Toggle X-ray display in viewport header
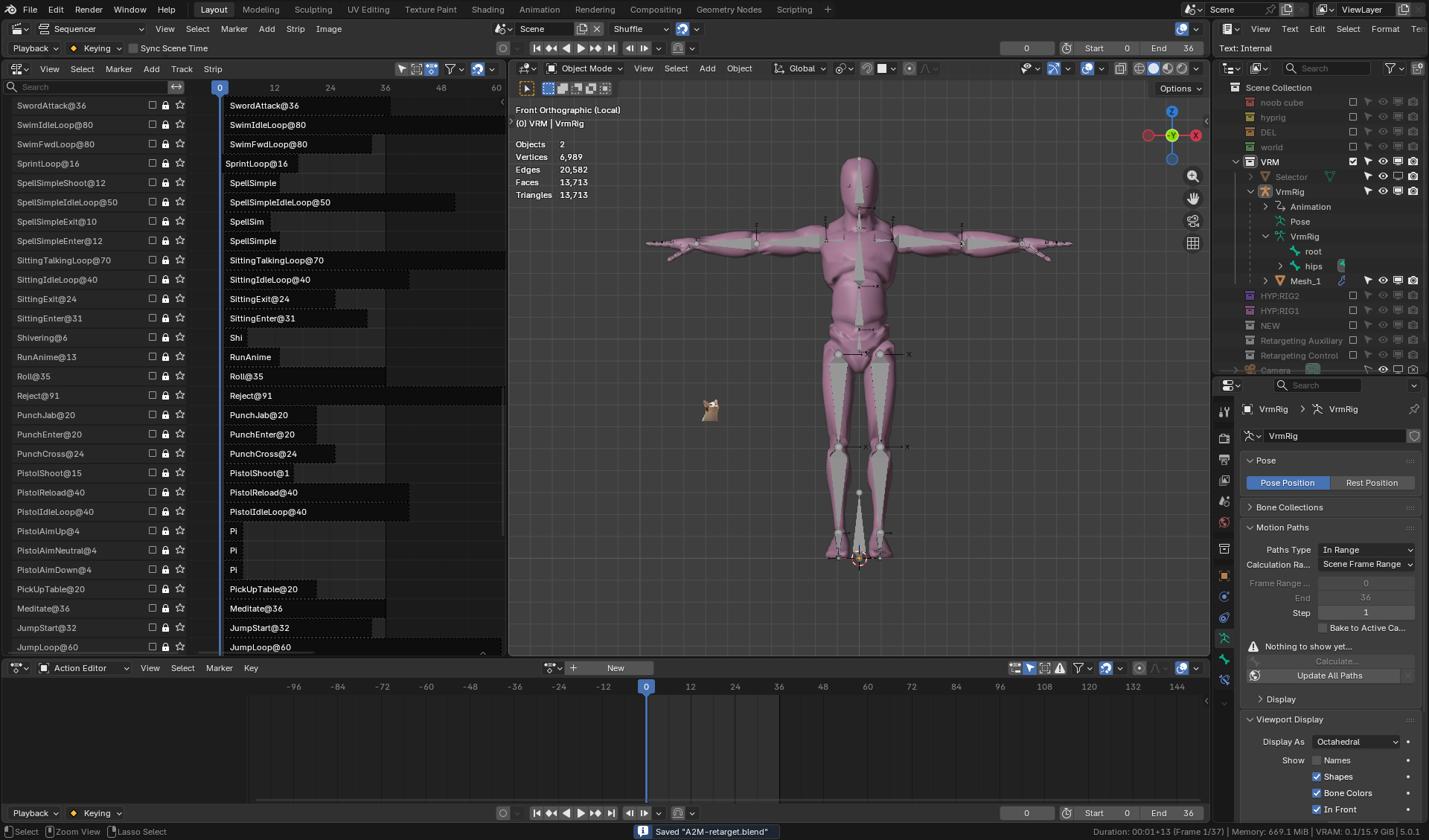 (x=1120, y=68)
